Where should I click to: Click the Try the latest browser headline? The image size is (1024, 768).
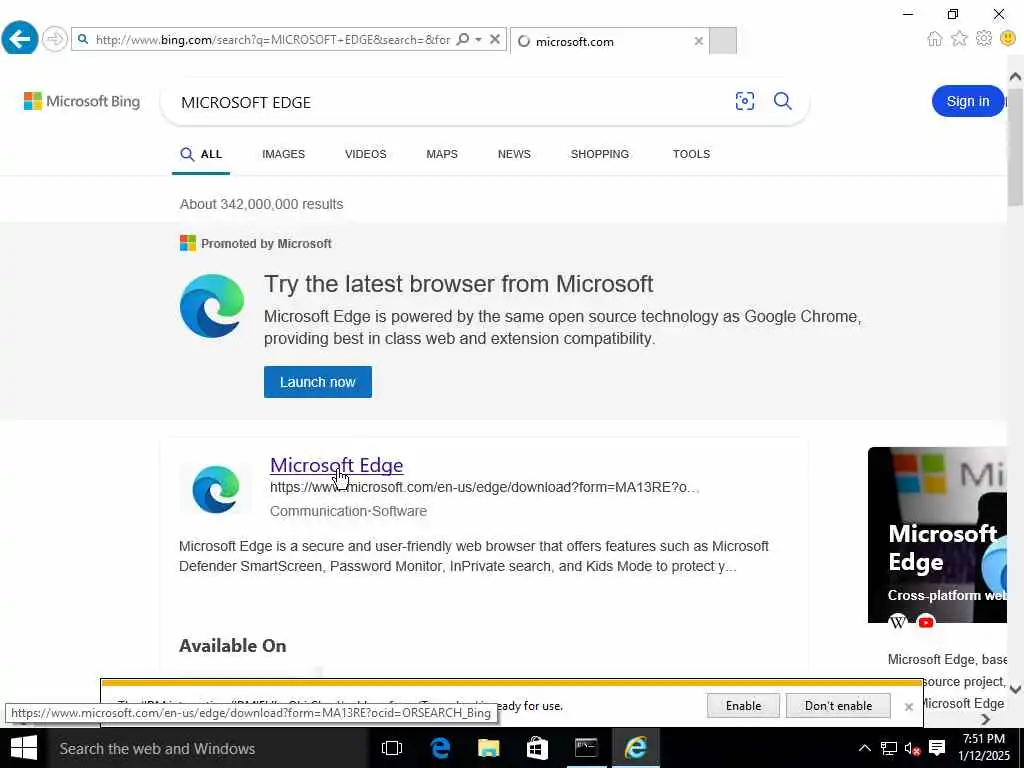coord(458,284)
